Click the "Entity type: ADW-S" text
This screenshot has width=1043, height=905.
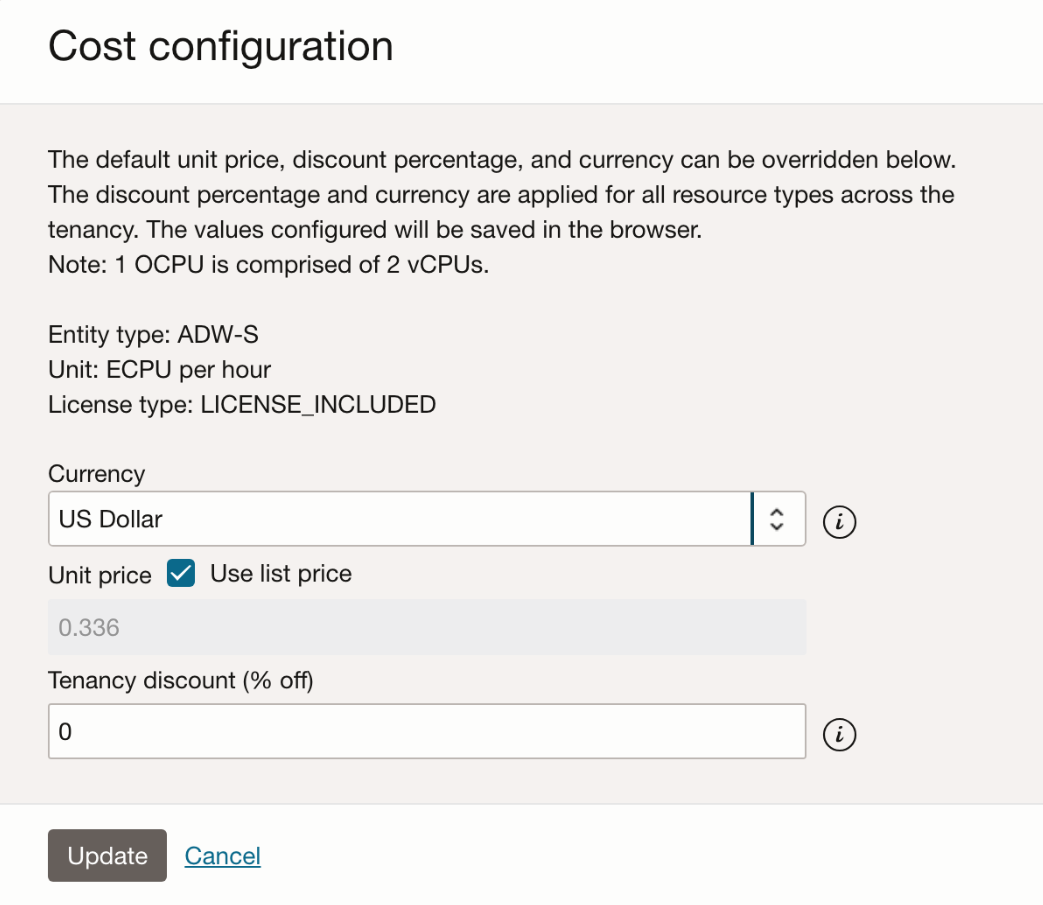tap(154, 334)
